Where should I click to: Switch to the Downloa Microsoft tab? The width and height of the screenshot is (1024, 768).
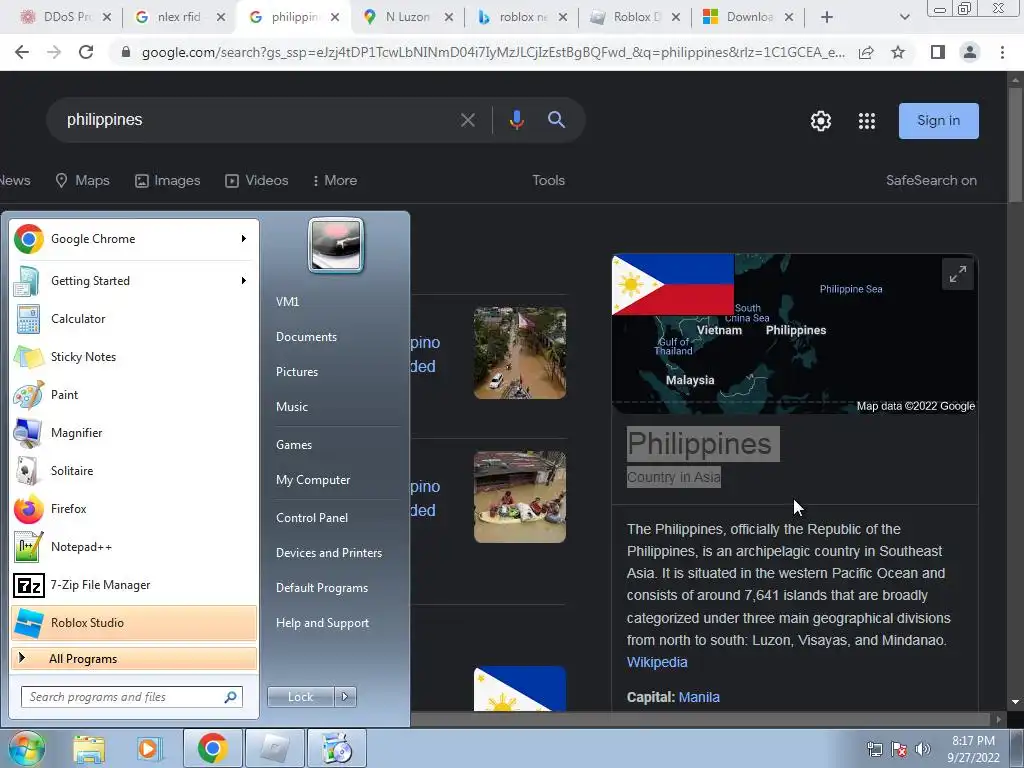750,17
